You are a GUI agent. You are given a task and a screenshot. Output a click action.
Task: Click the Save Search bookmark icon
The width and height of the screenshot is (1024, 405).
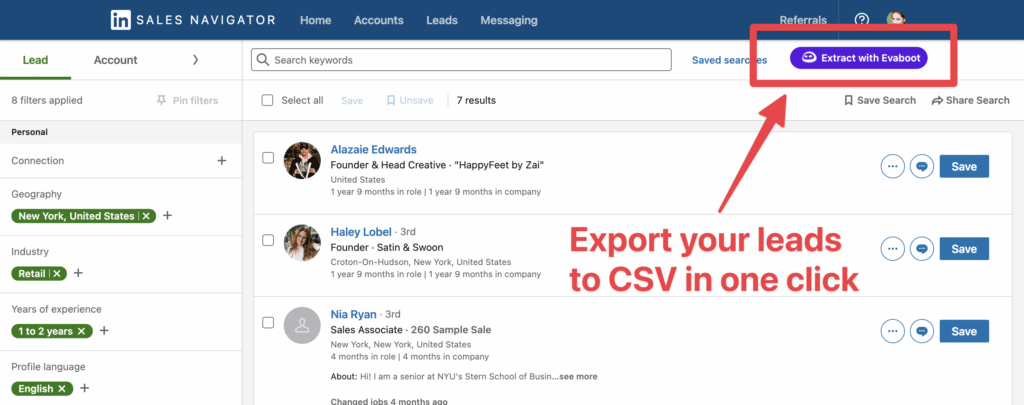point(848,101)
